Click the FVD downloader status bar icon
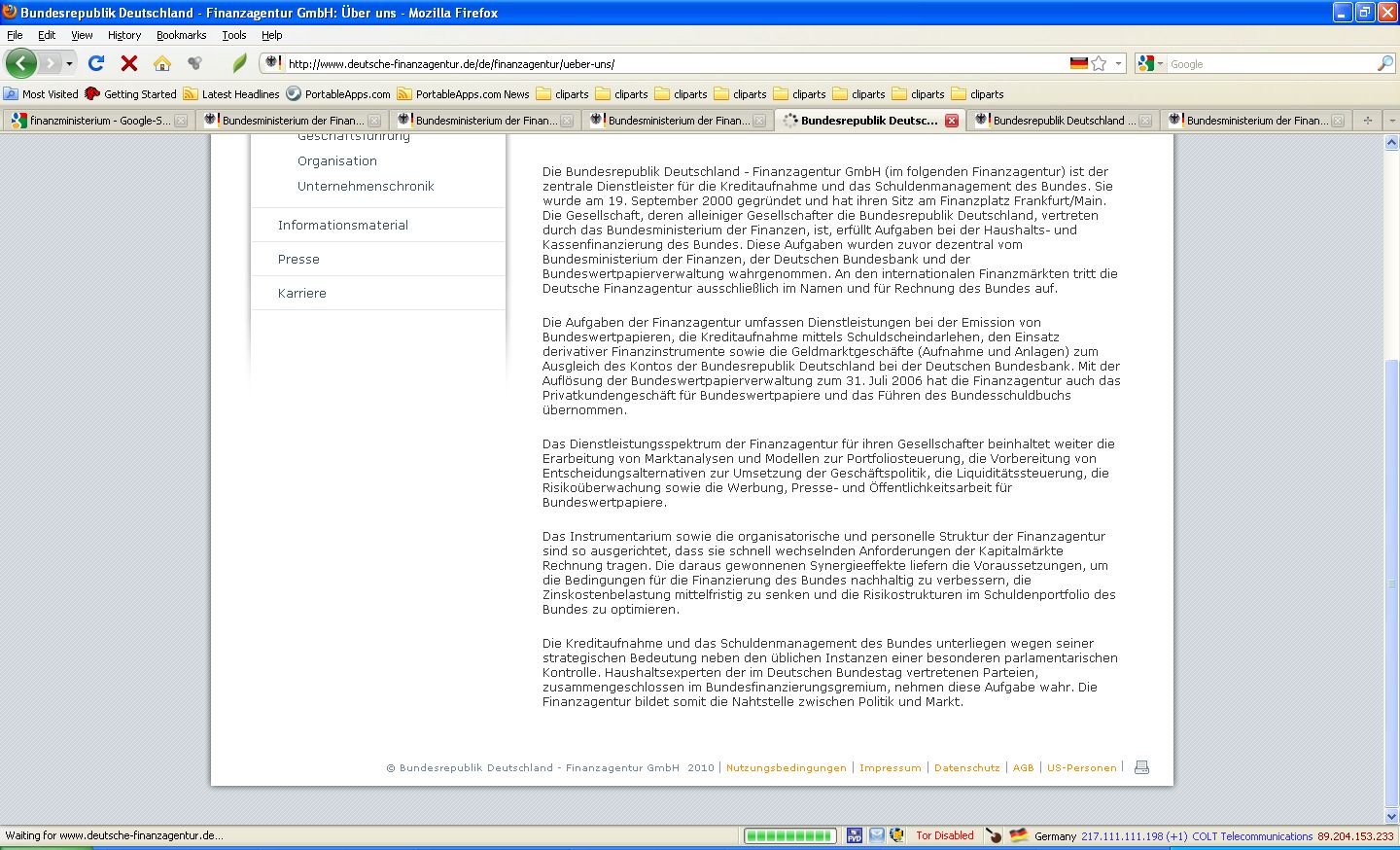Image resolution: width=1400 pixels, height=850 pixels. (854, 835)
